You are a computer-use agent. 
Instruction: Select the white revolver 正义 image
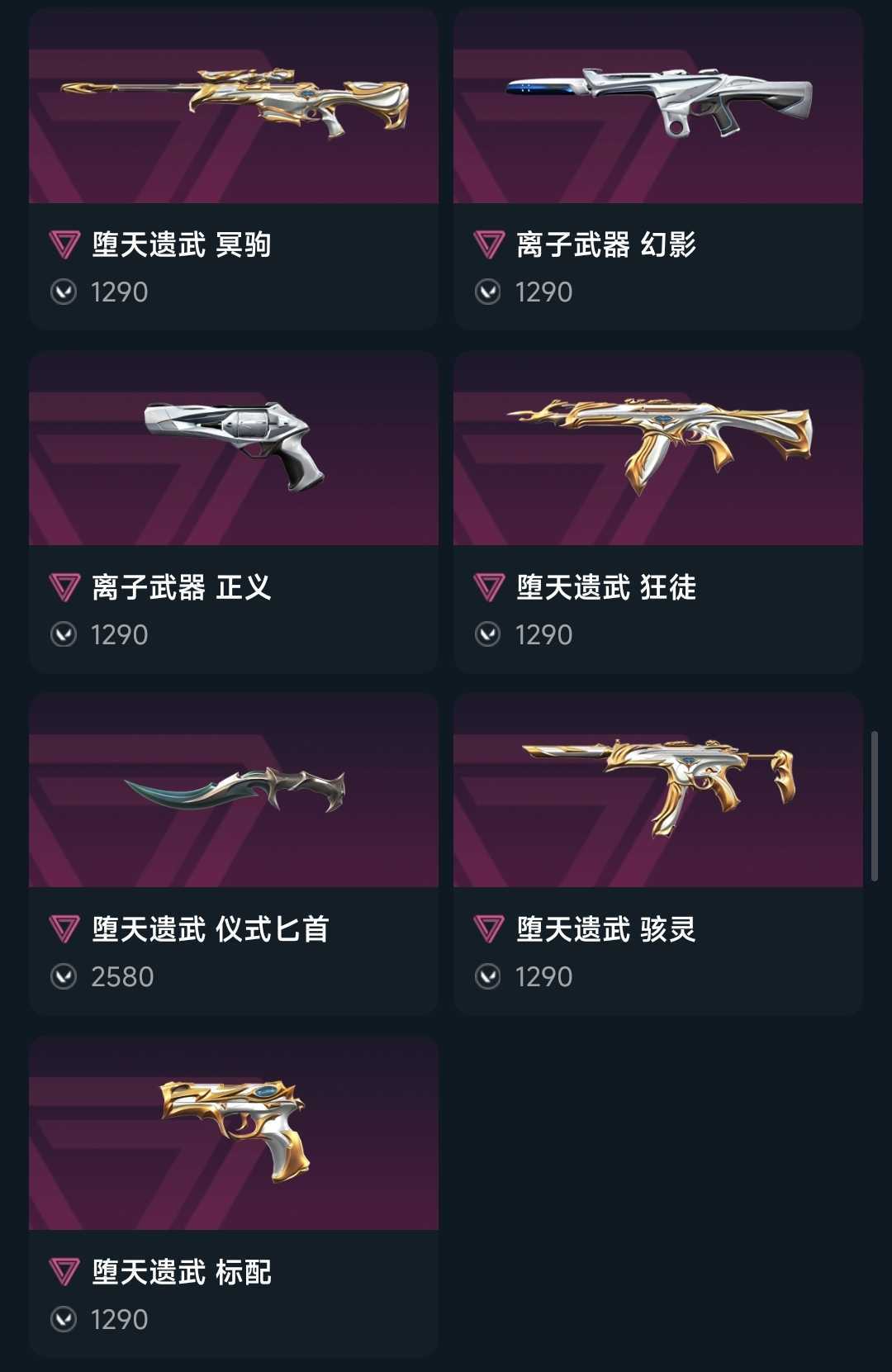click(x=234, y=448)
